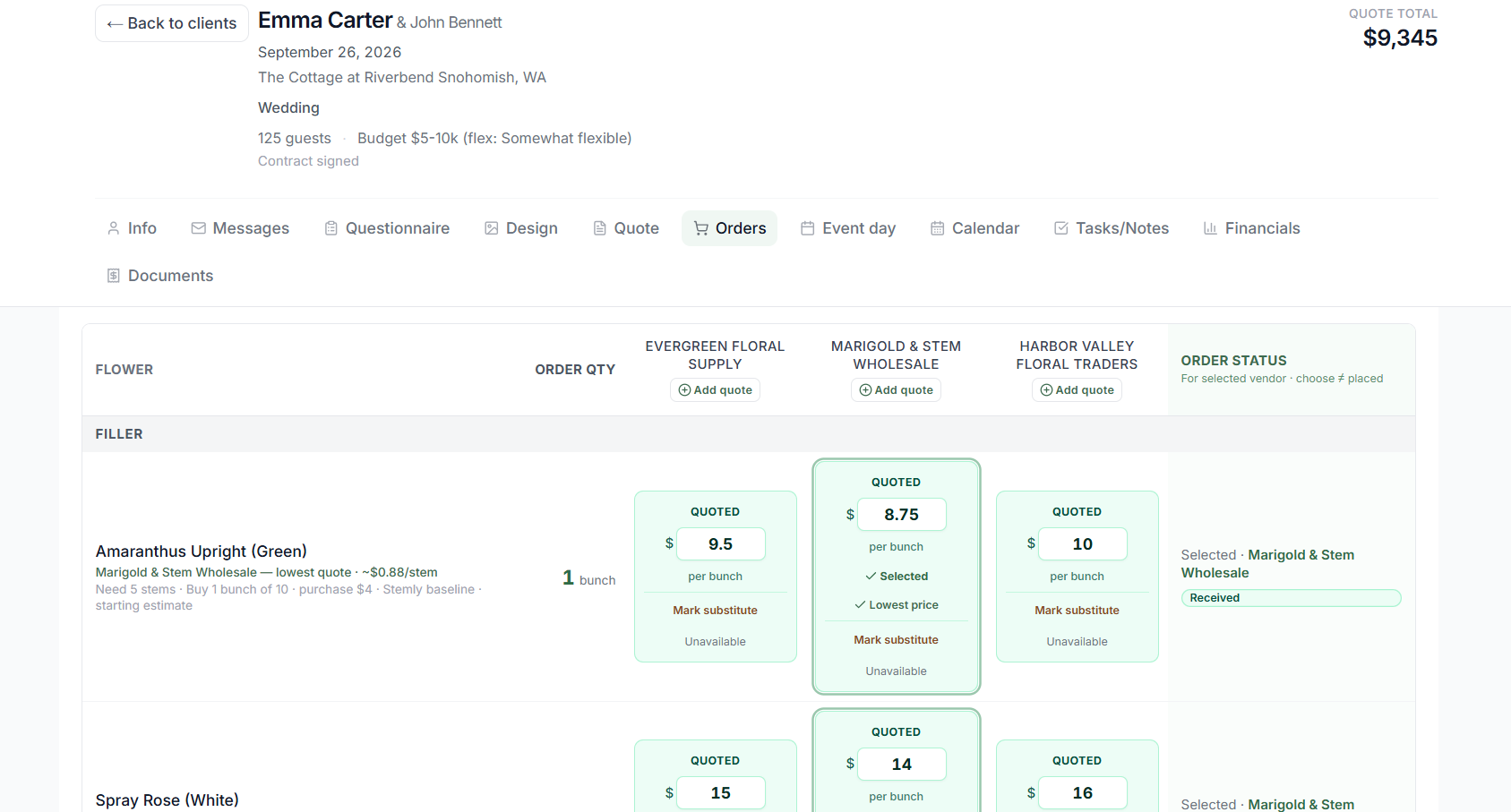The image size is (1511, 812).
Task: Click the Spray Rose (White) flower name
Action: pyautogui.click(x=167, y=800)
